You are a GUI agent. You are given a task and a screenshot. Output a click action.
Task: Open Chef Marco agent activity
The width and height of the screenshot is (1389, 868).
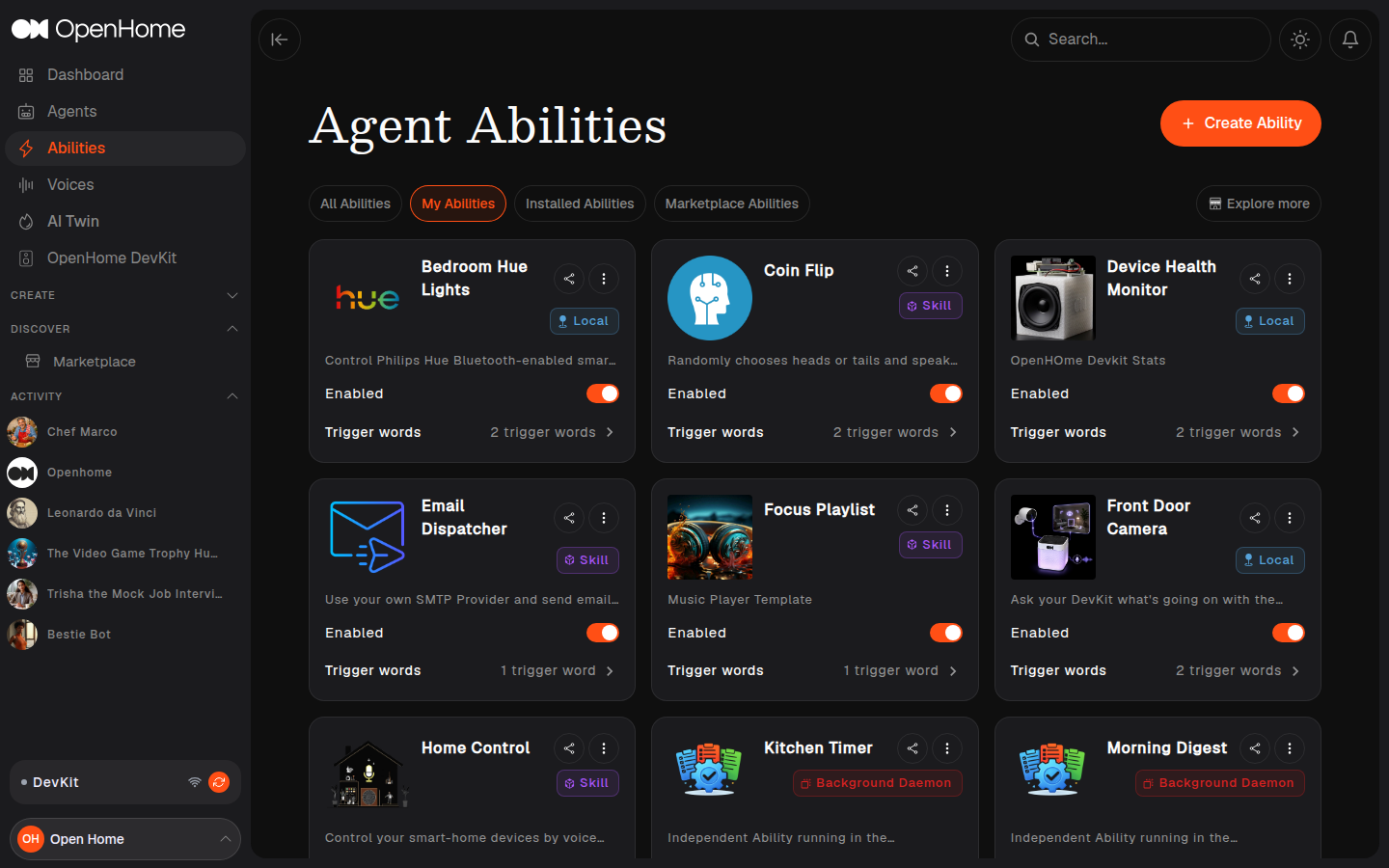[x=125, y=432]
